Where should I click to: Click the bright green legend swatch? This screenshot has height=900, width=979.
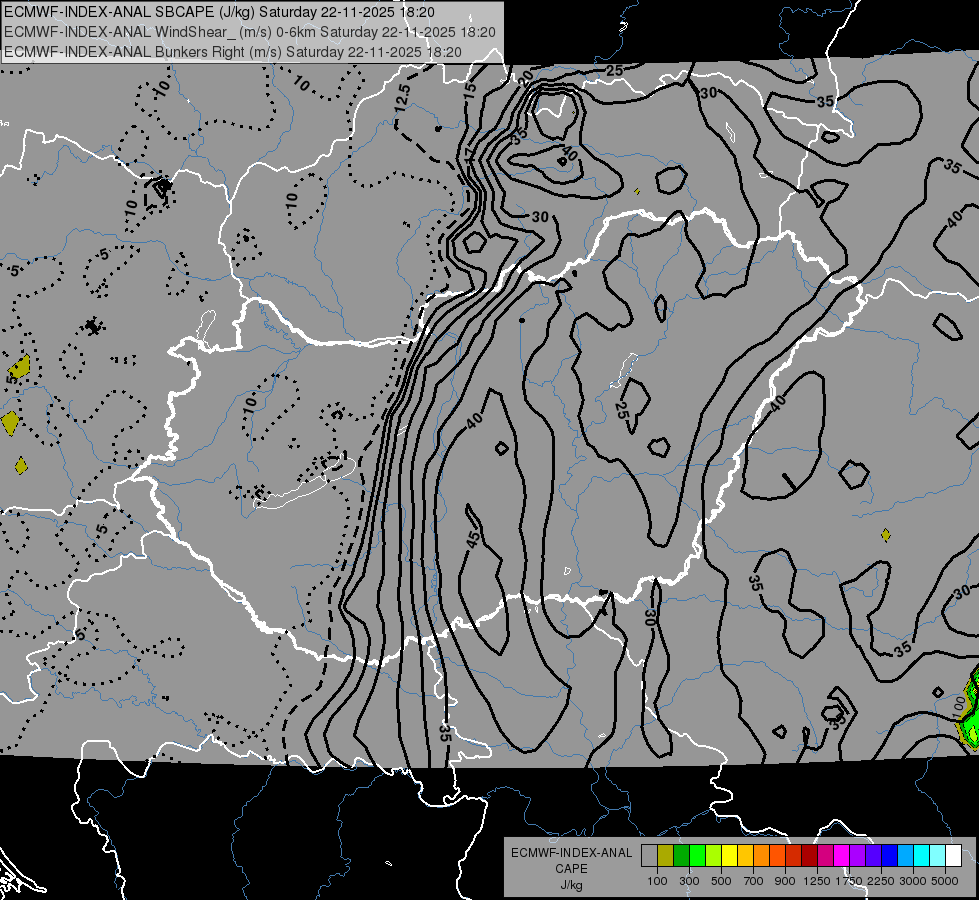697,856
